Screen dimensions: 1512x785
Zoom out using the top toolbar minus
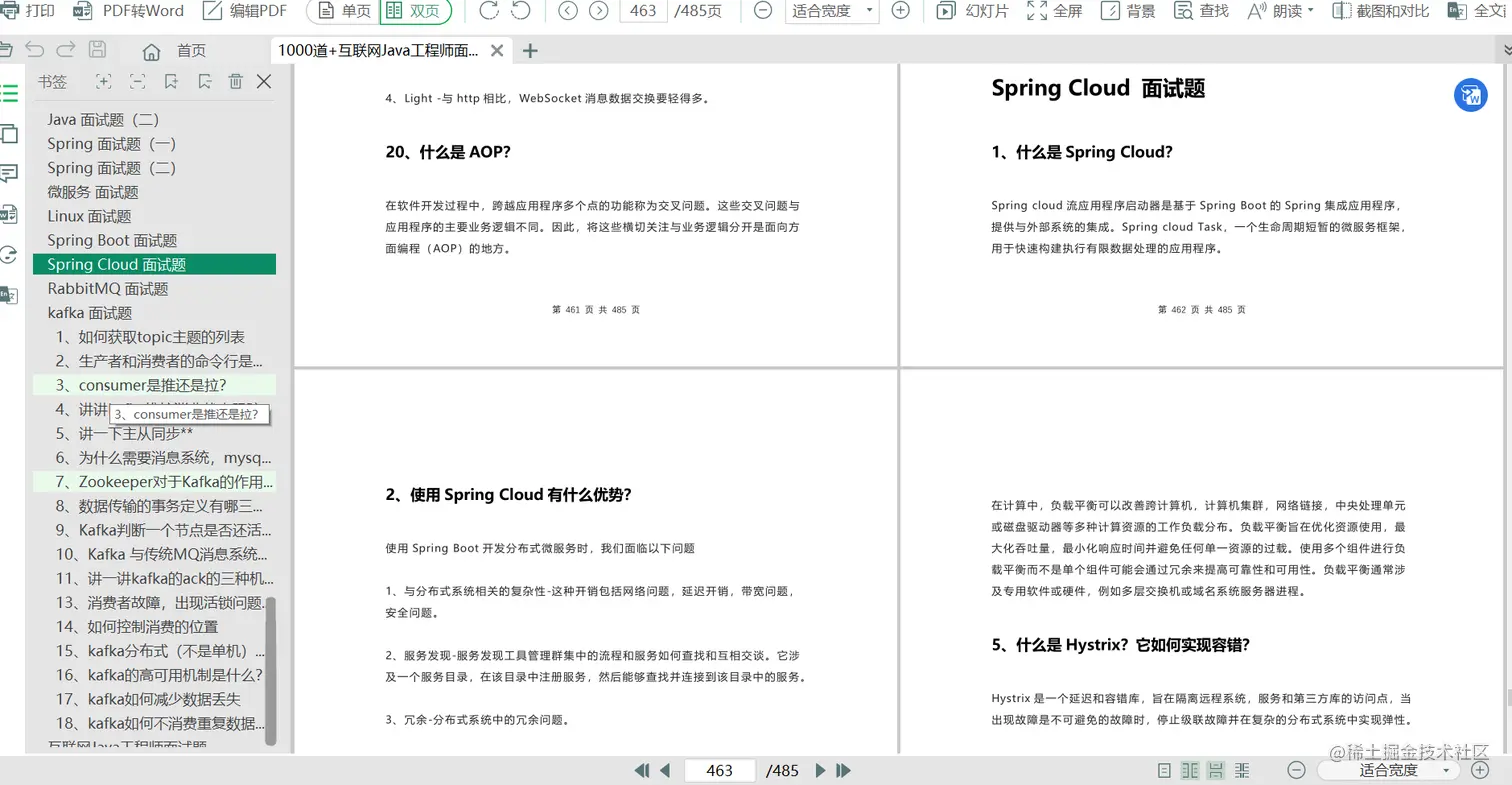click(x=762, y=11)
